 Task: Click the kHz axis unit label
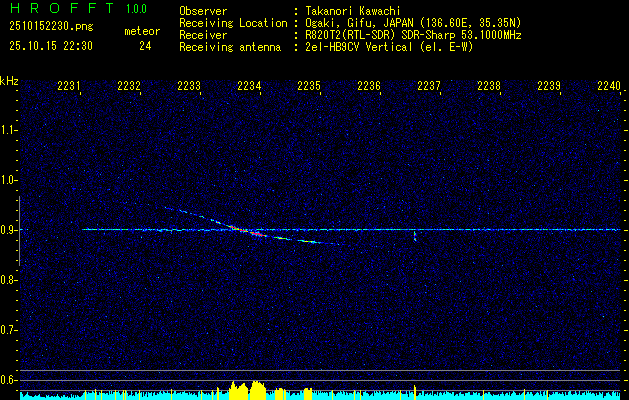click(9, 81)
